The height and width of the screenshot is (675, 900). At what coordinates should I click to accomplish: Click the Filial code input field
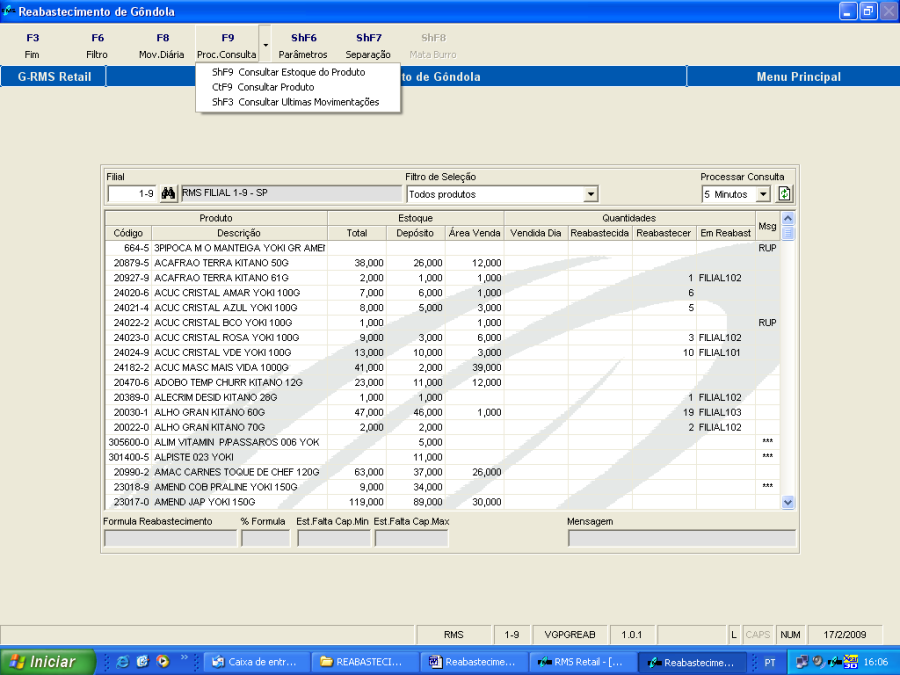(x=131, y=194)
